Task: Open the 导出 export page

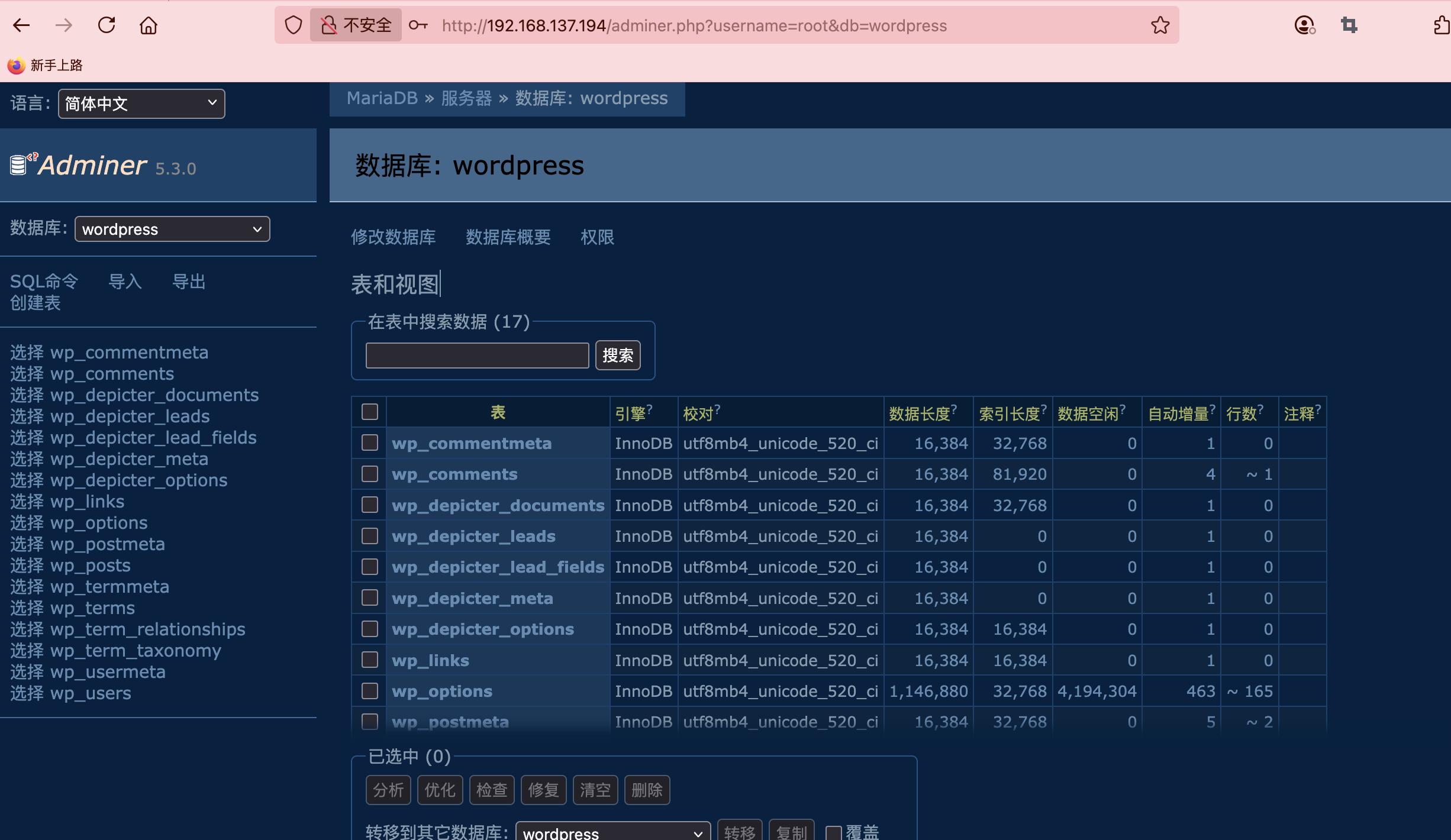Action: point(189,282)
